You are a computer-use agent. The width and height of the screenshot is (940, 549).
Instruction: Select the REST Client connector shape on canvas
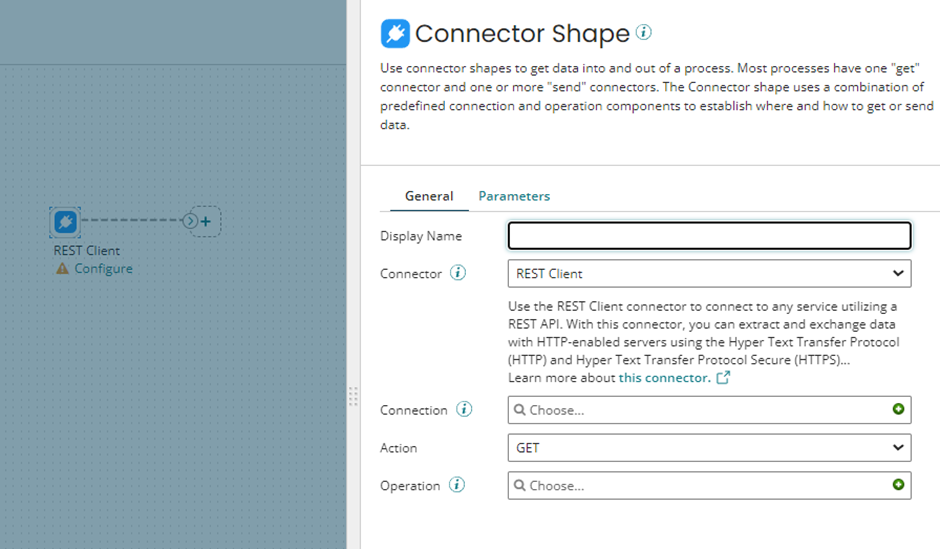(65, 222)
